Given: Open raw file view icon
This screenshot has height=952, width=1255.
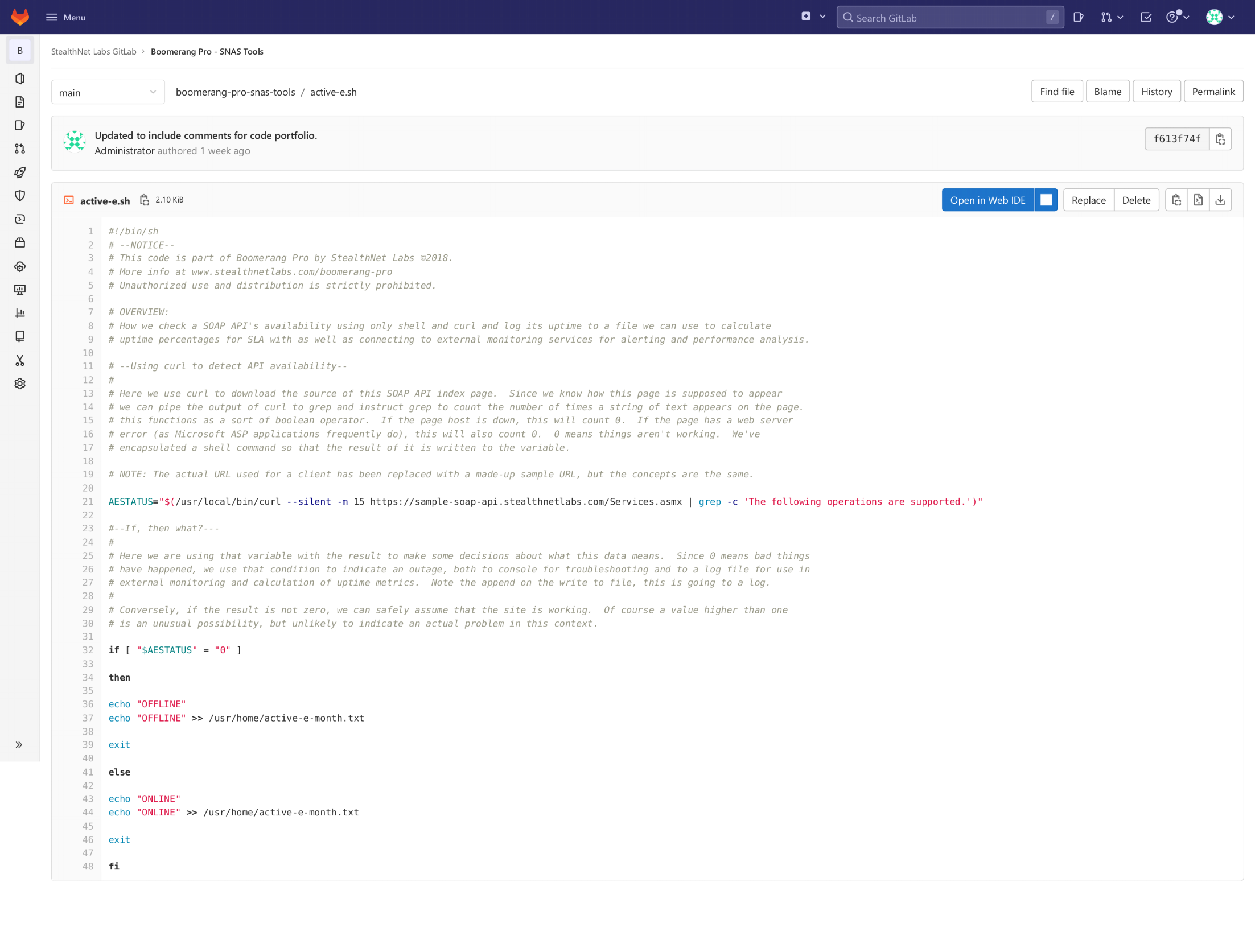Looking at the screenshot, I should pos(1198,200).
